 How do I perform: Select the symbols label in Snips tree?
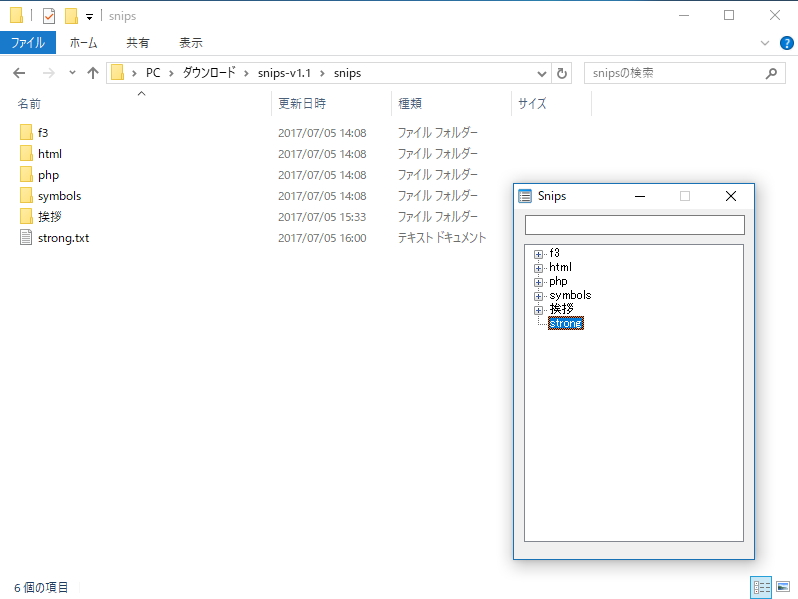[570, 295]
